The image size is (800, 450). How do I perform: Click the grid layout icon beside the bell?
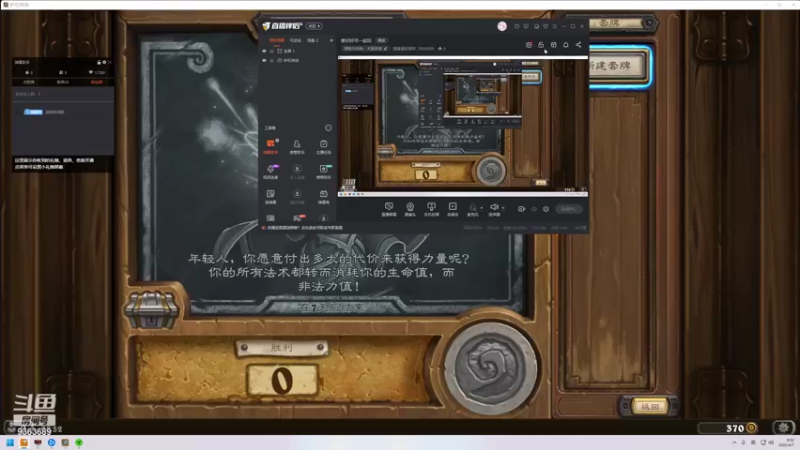[x=554, y=45]
